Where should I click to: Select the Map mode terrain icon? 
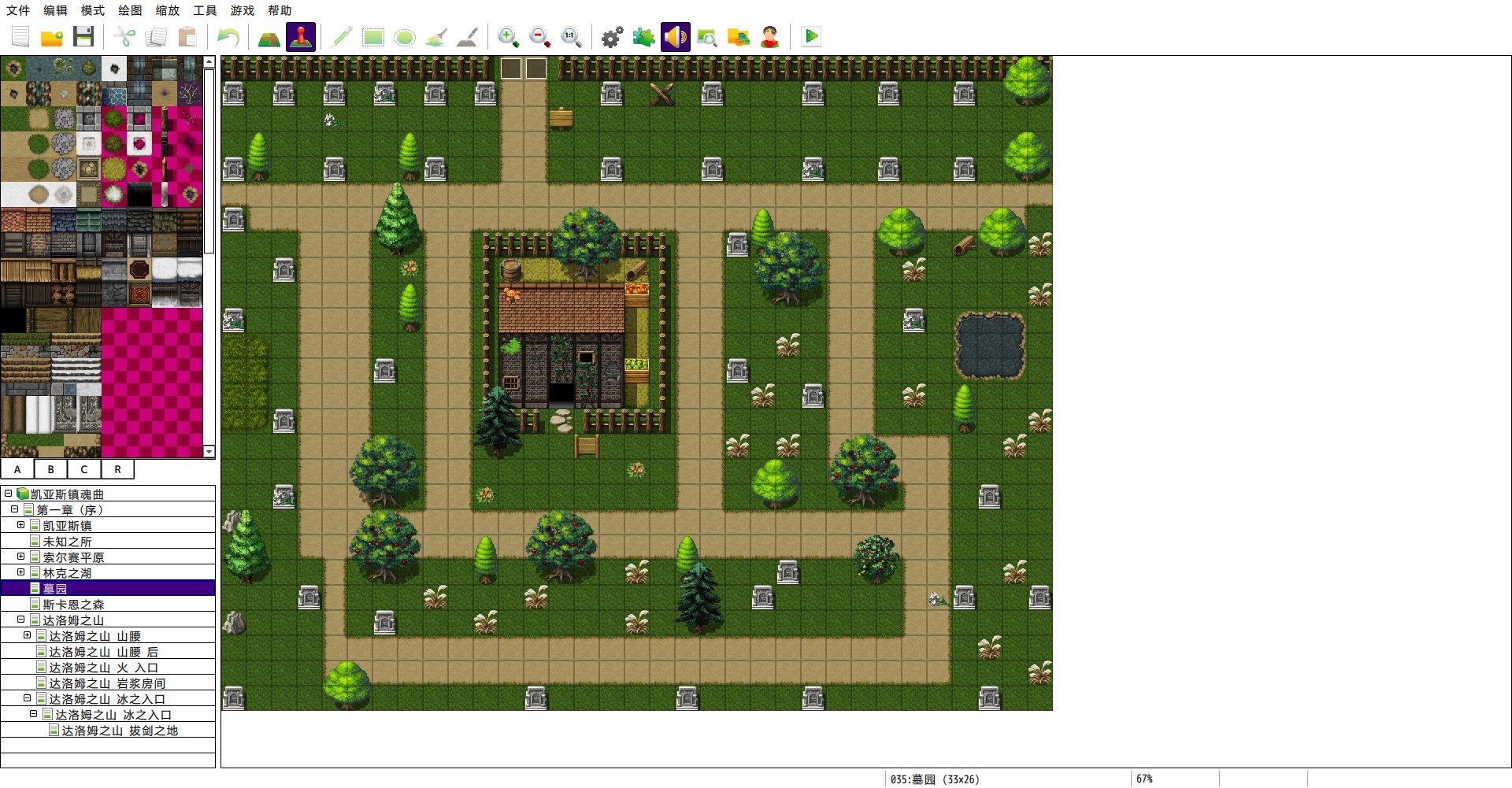coord(269,37)
